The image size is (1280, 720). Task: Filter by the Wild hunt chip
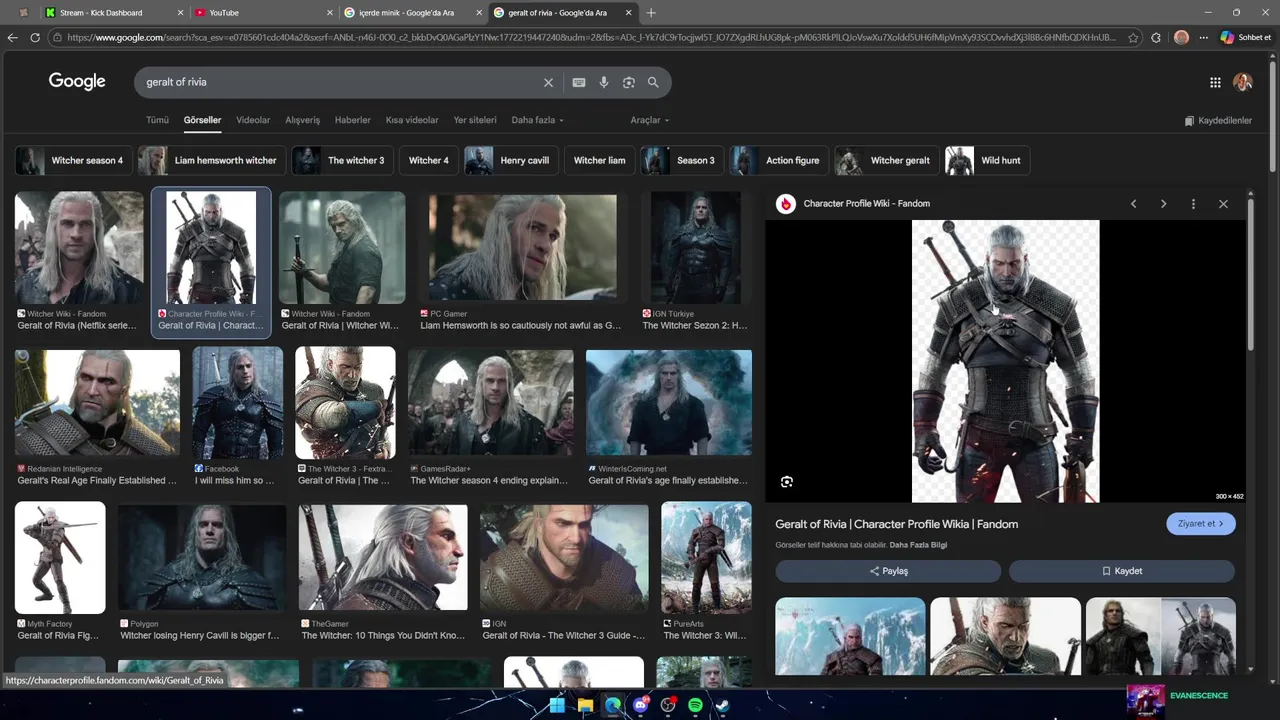988,161
